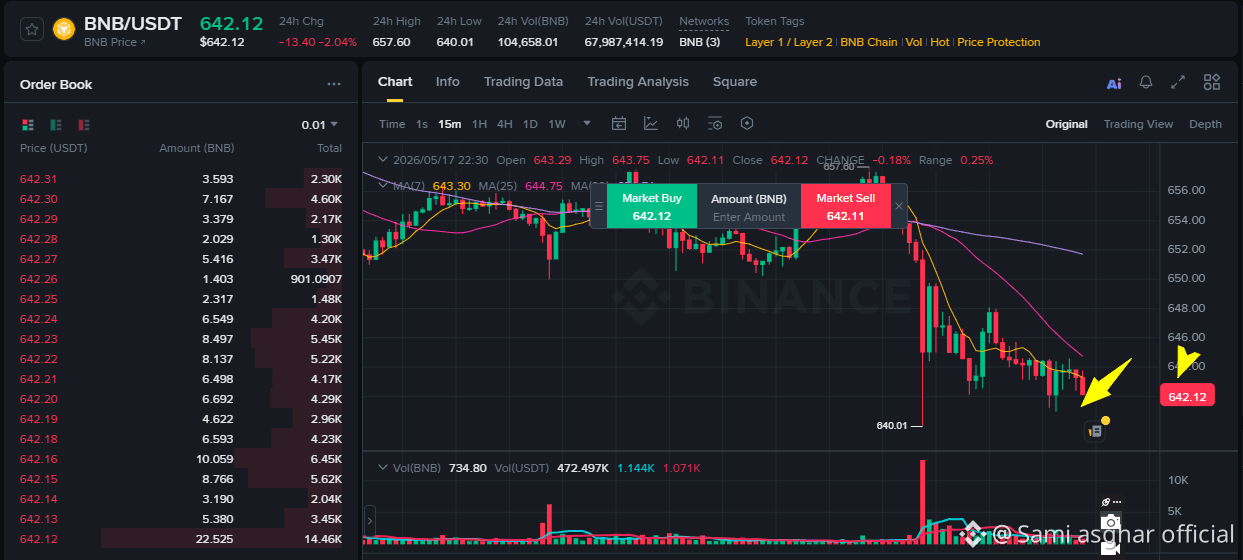Select the 1W chart interval

557,124
